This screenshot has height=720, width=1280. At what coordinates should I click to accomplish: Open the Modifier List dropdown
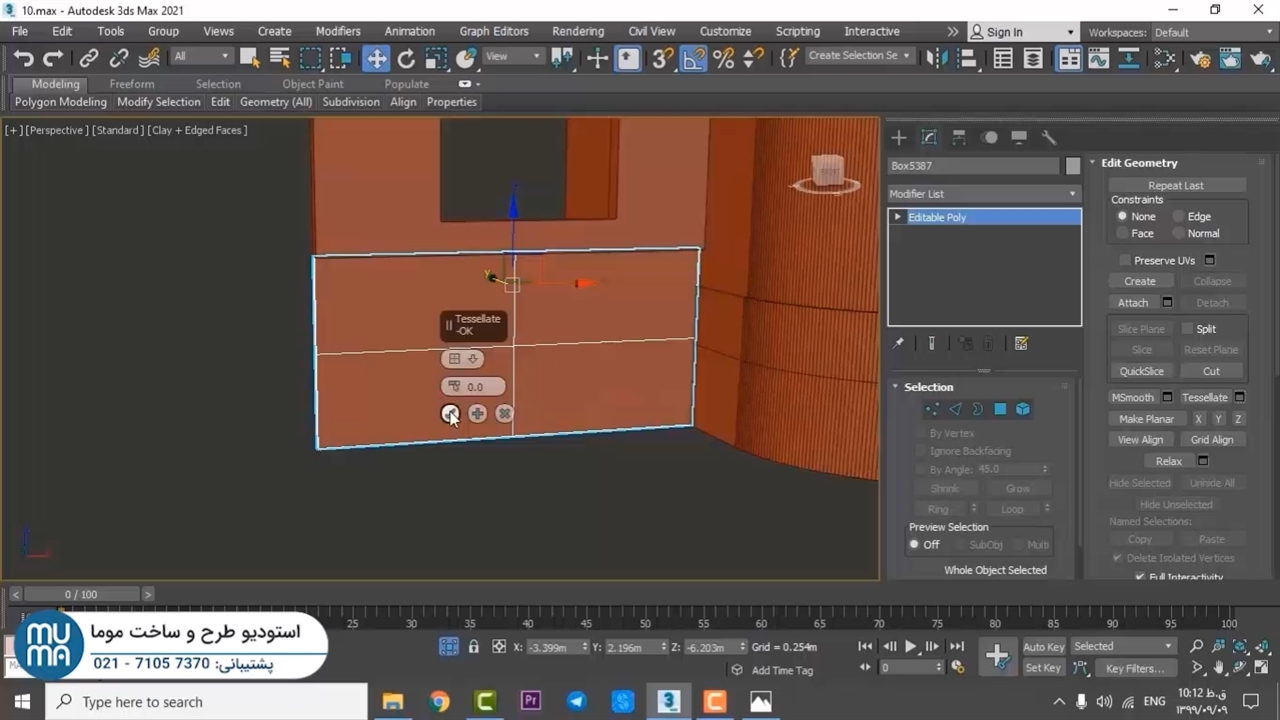(983, 194)
